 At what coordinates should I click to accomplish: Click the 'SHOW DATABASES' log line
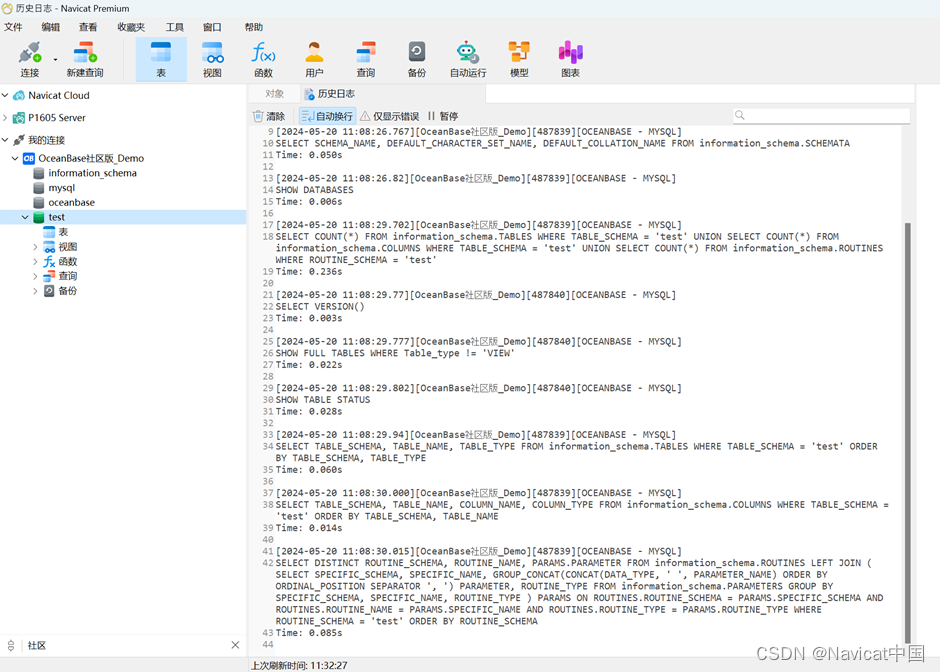[315, 190]
